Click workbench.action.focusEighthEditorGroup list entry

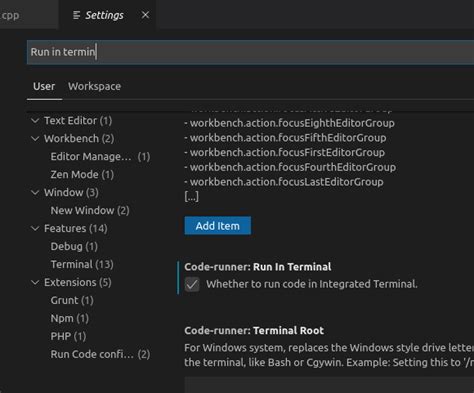click(289, 123)
